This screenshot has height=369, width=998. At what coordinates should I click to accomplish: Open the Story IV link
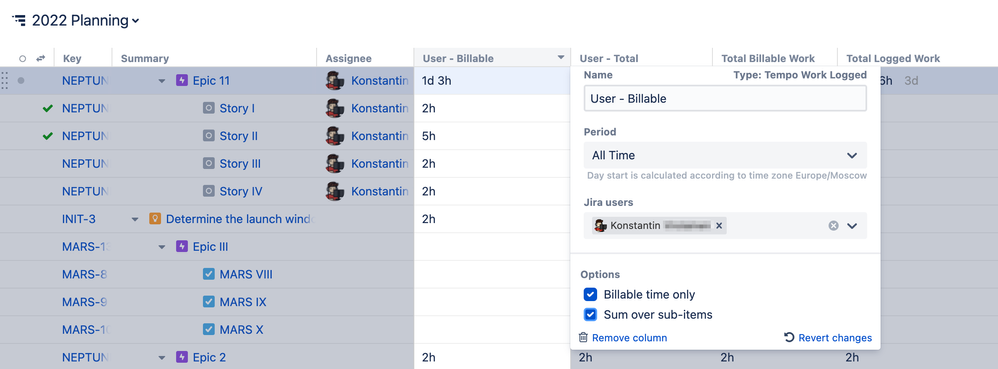click(x=241, y=191)
